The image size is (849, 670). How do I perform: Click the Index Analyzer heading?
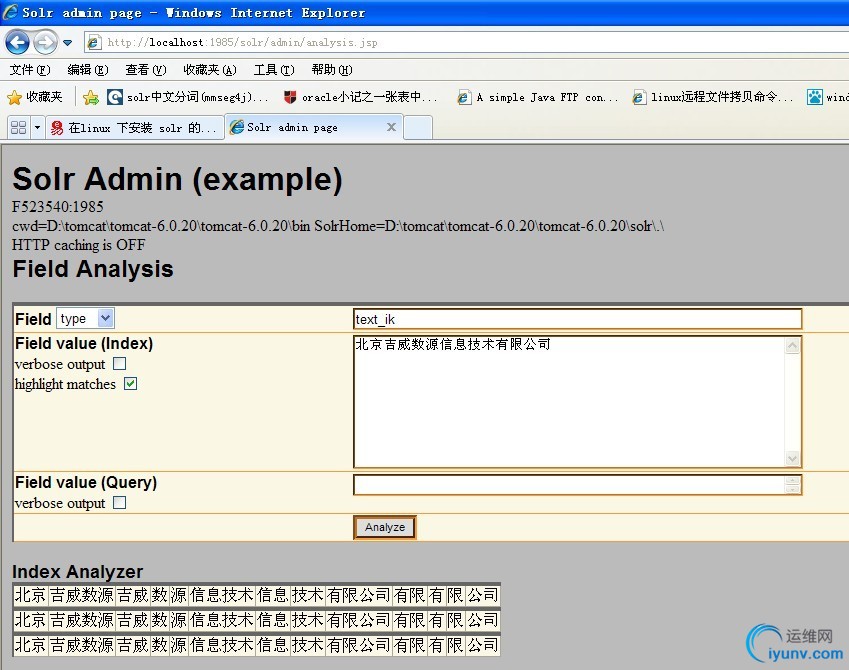click(77, 571)
